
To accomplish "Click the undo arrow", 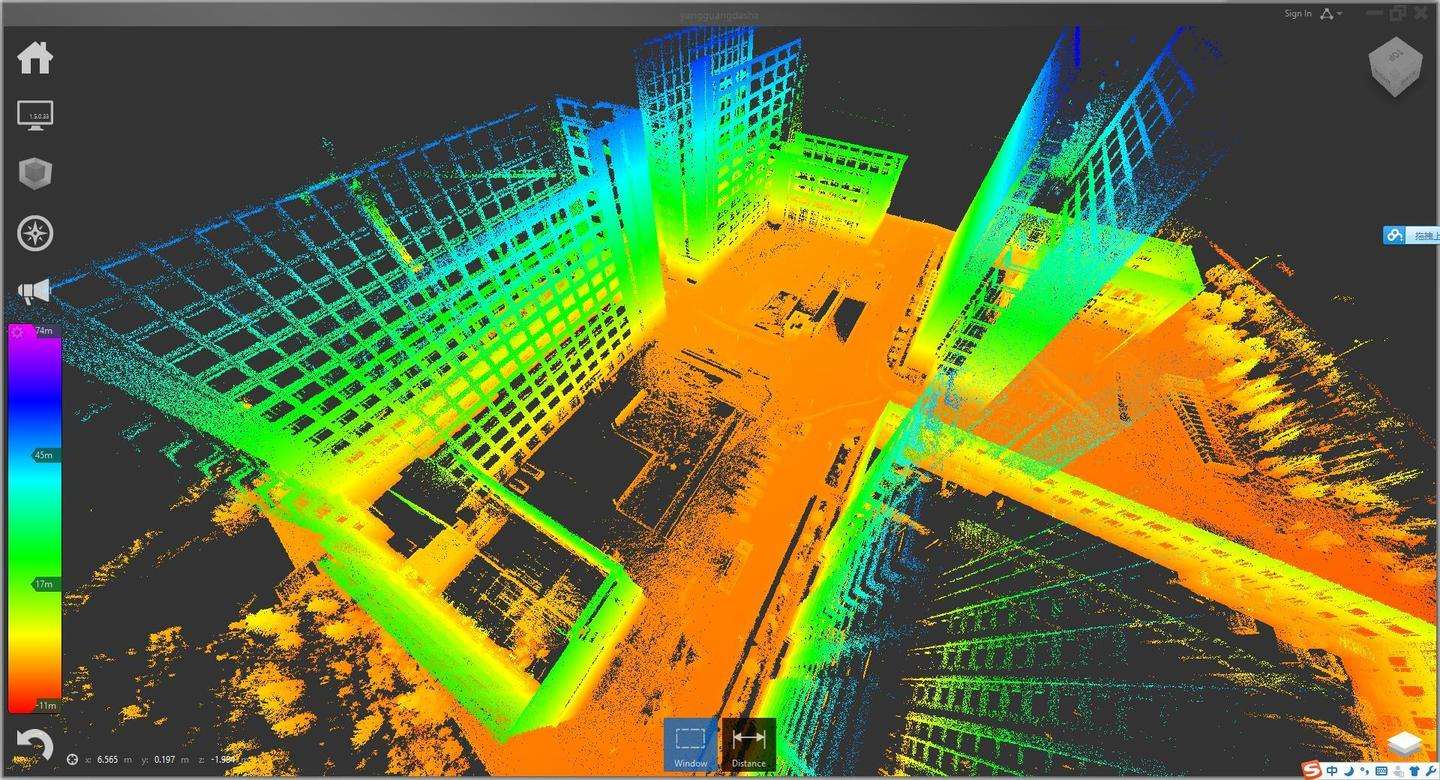I will click(33, 745).
